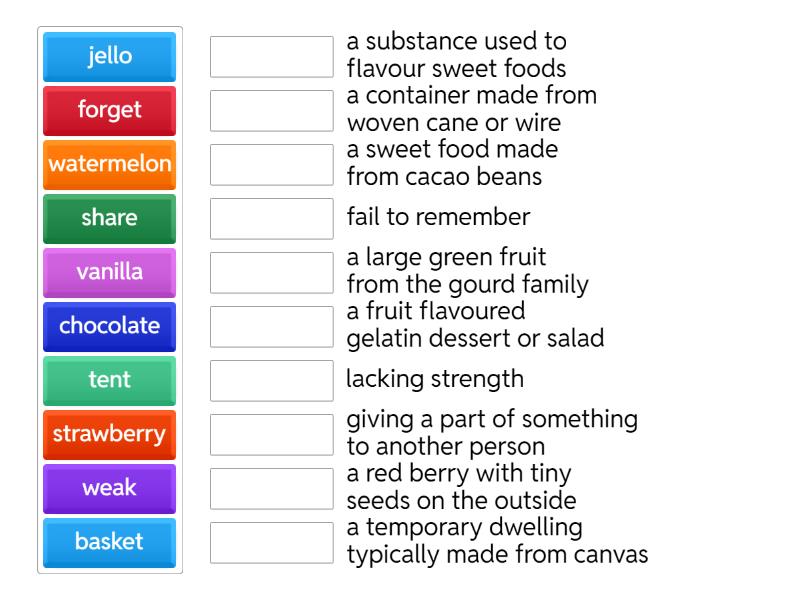Click the answer box for the red berry definition

[271, 488]
